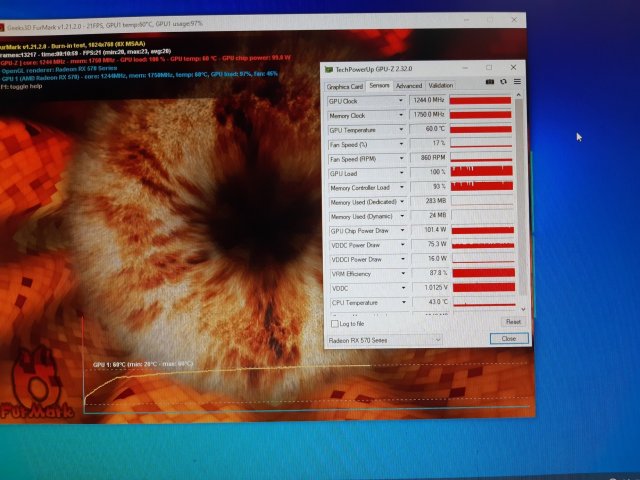Screen dimensions: 640x480
Task: Click the GPU-Z title bar app icon
Action: click(329, 69)
